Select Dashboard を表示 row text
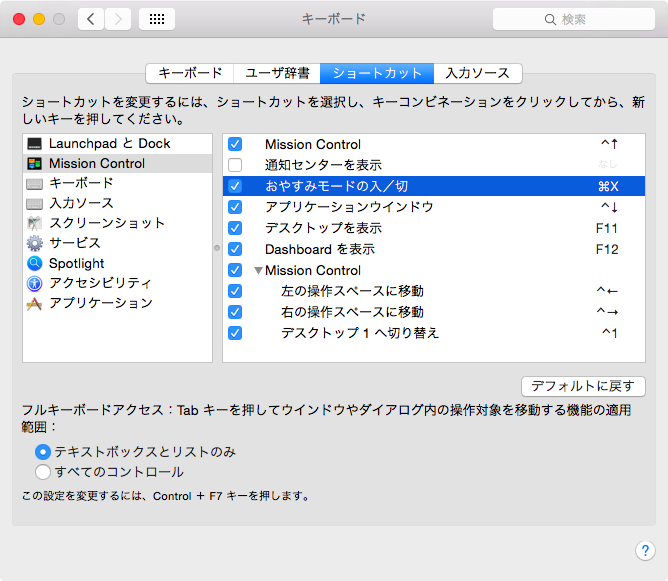The image size is (668, 581). 320,249
